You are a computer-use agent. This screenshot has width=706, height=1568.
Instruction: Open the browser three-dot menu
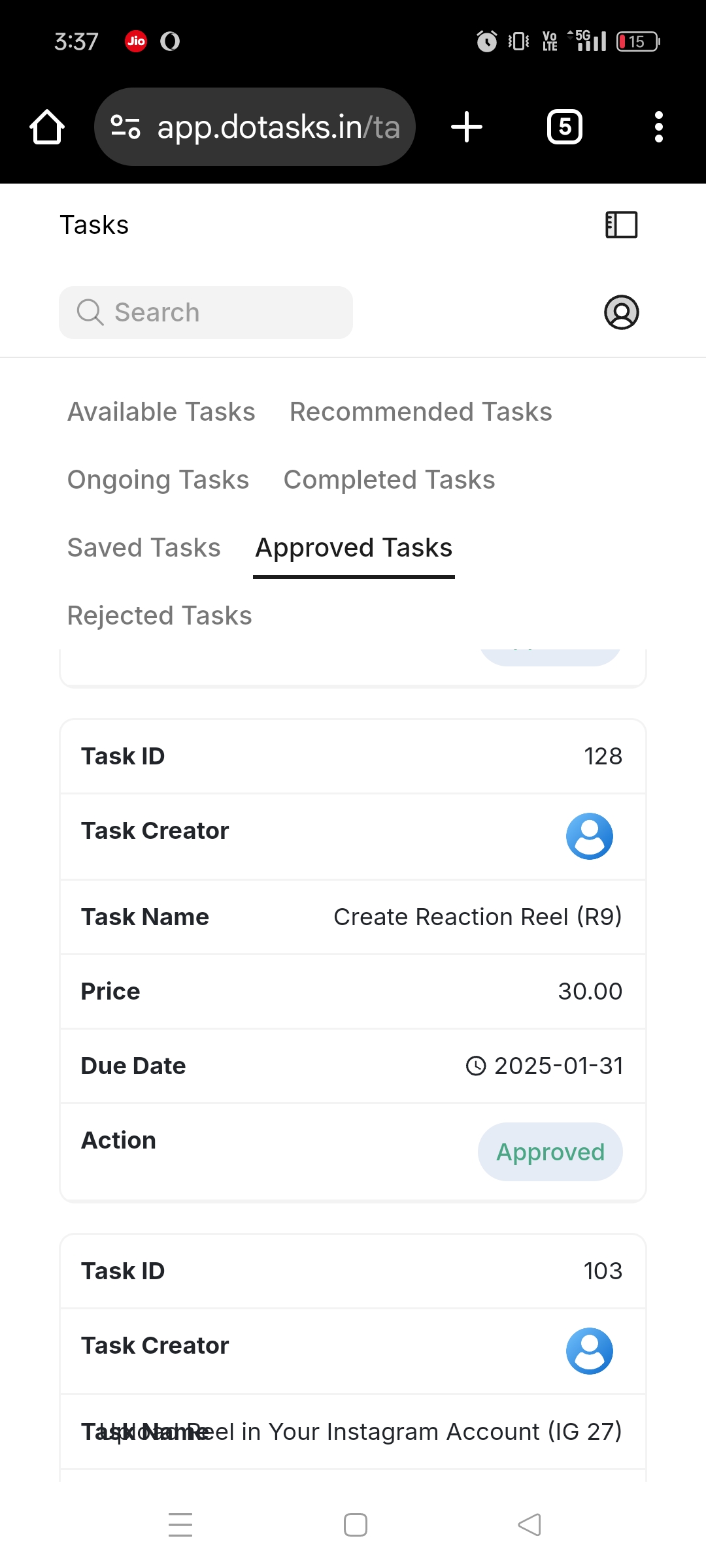[658, 127]
